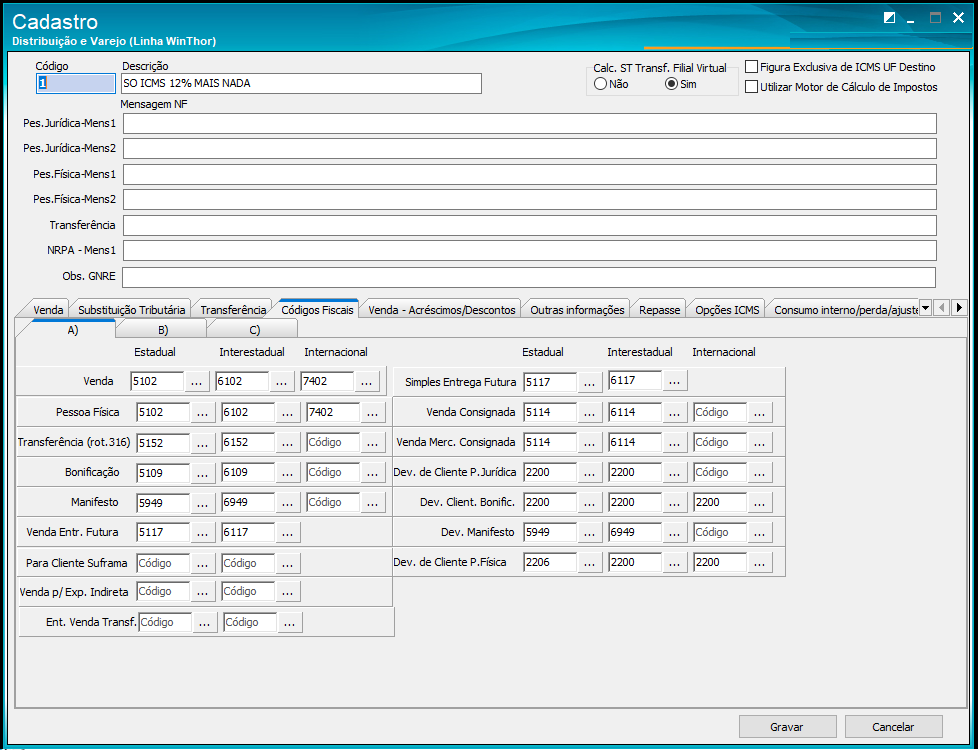Open lookup for Pessoa Física Internacional code
Screen dimensions: 978x750
click(x=372, y=412)
